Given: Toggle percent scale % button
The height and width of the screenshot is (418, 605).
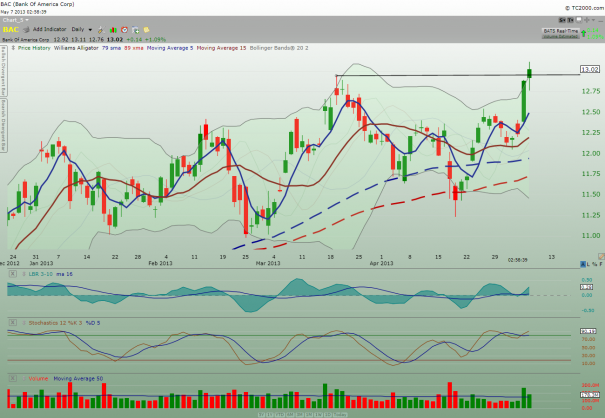Looking at the screenshot, I should pos(595,264).
